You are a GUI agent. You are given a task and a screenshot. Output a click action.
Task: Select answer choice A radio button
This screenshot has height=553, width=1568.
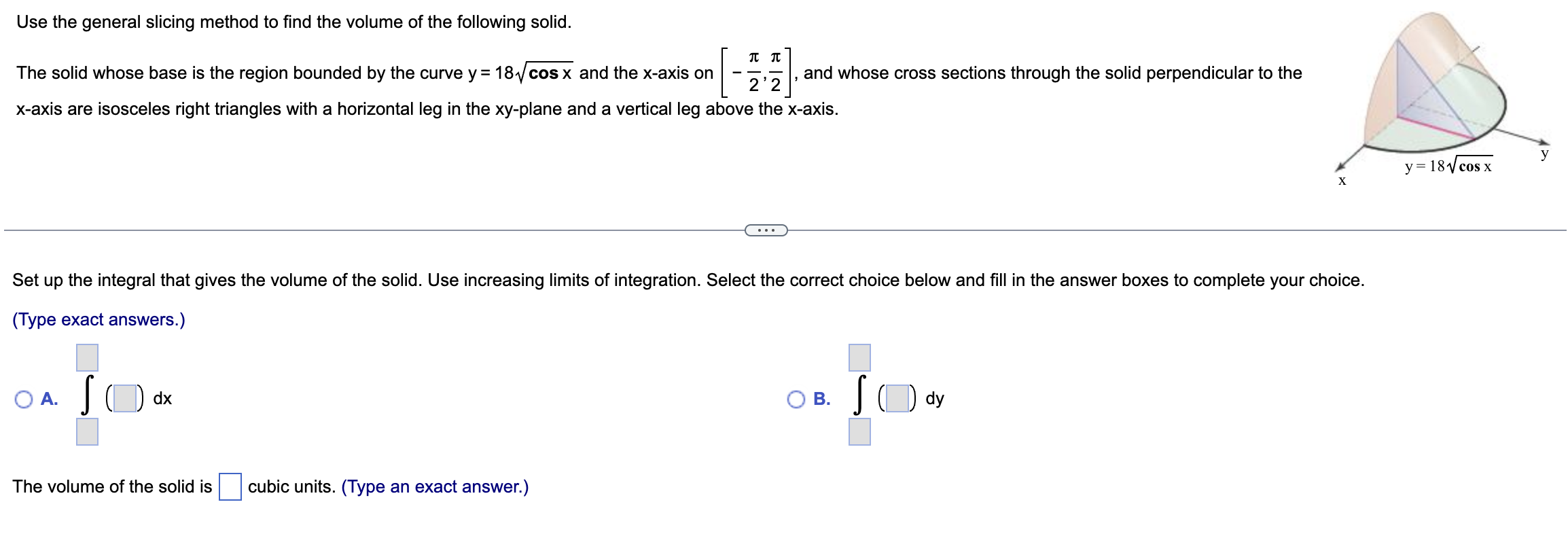[25, 399]
